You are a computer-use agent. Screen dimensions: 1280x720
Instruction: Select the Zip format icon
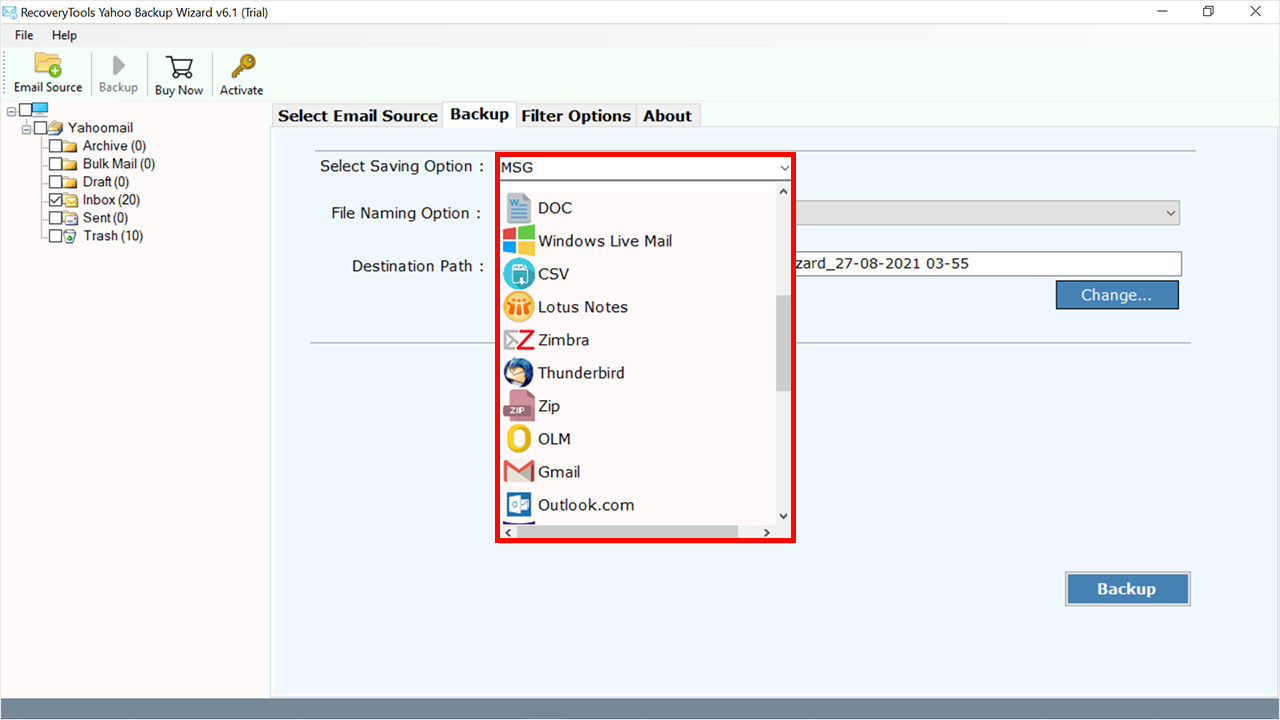click(x=518, y=406)
